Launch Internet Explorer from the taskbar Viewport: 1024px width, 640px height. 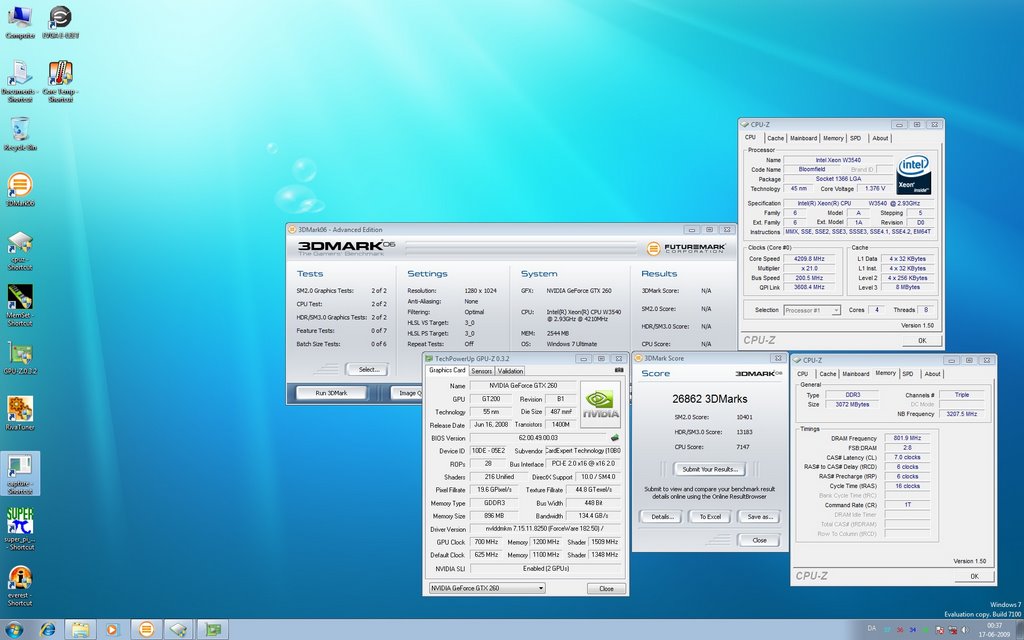coord(47,630)
